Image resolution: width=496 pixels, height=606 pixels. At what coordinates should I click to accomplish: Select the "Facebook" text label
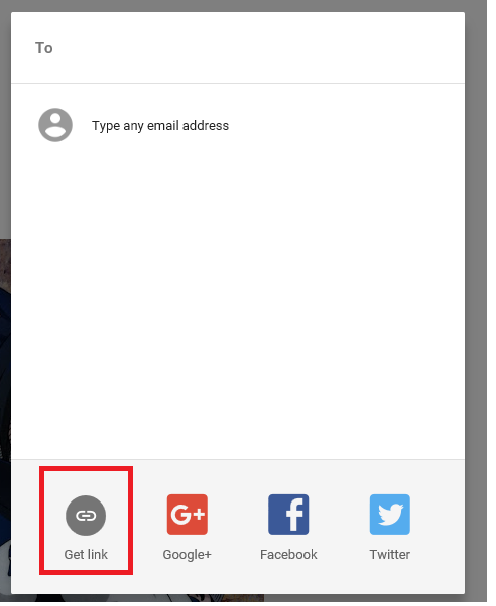click(288, 554)
